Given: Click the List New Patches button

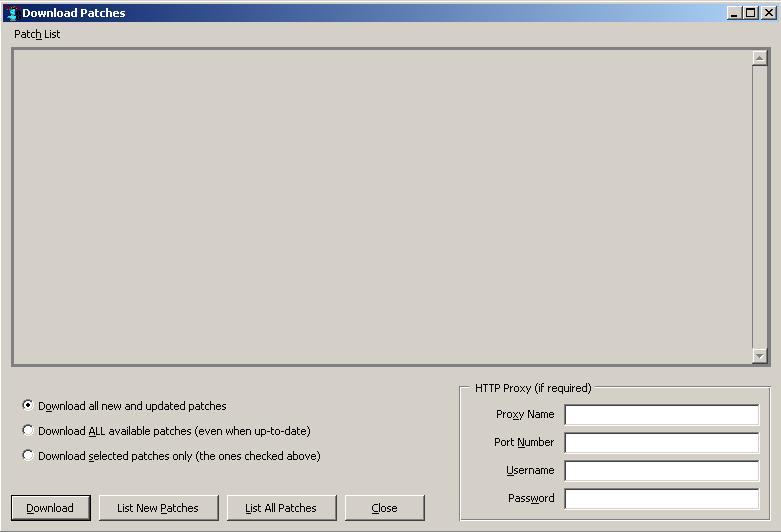Looking at the screenshot, I should (x=158, y=508).
